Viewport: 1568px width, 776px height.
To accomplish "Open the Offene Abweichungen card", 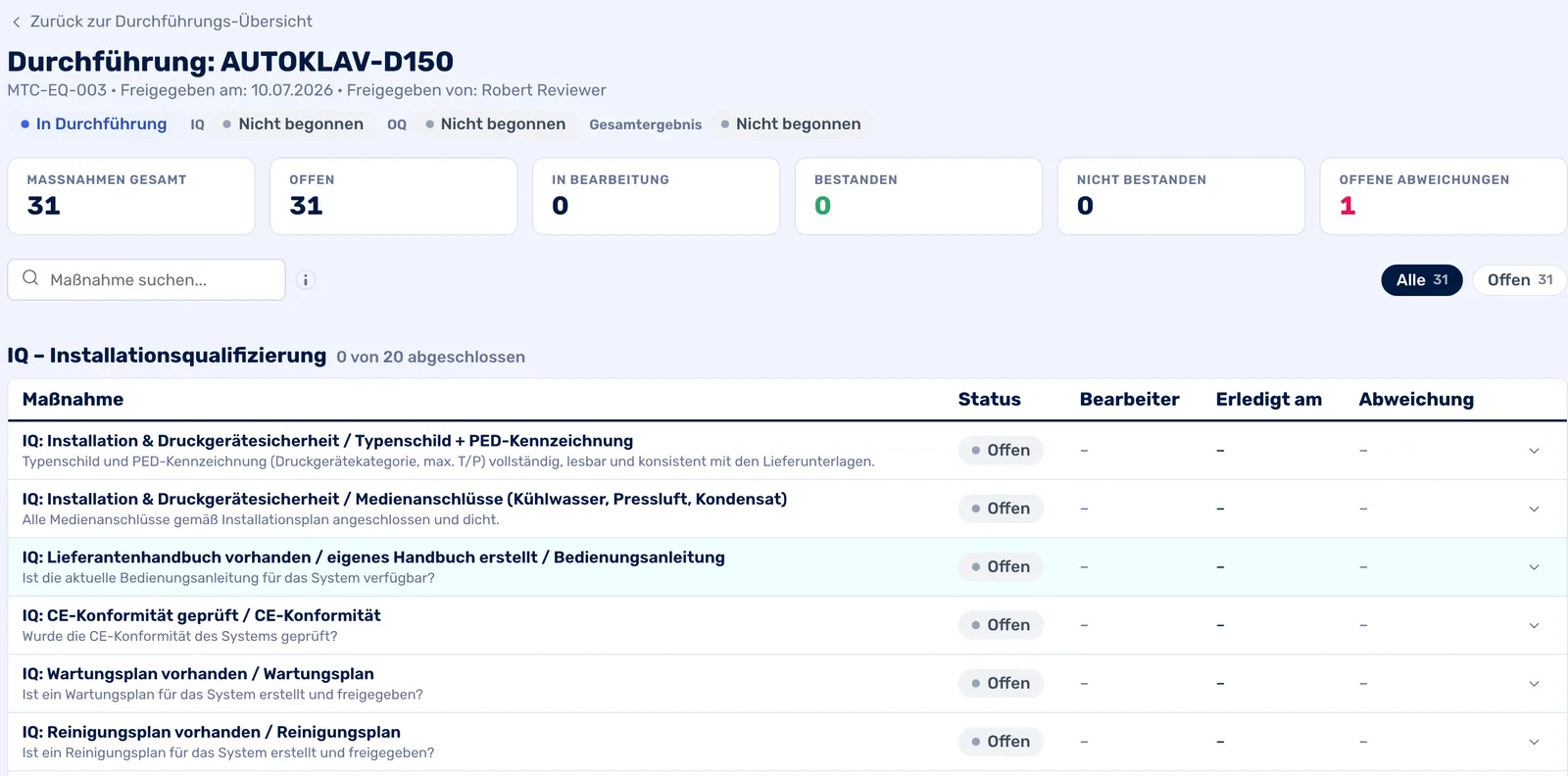I will click(x=1443, y=196).
